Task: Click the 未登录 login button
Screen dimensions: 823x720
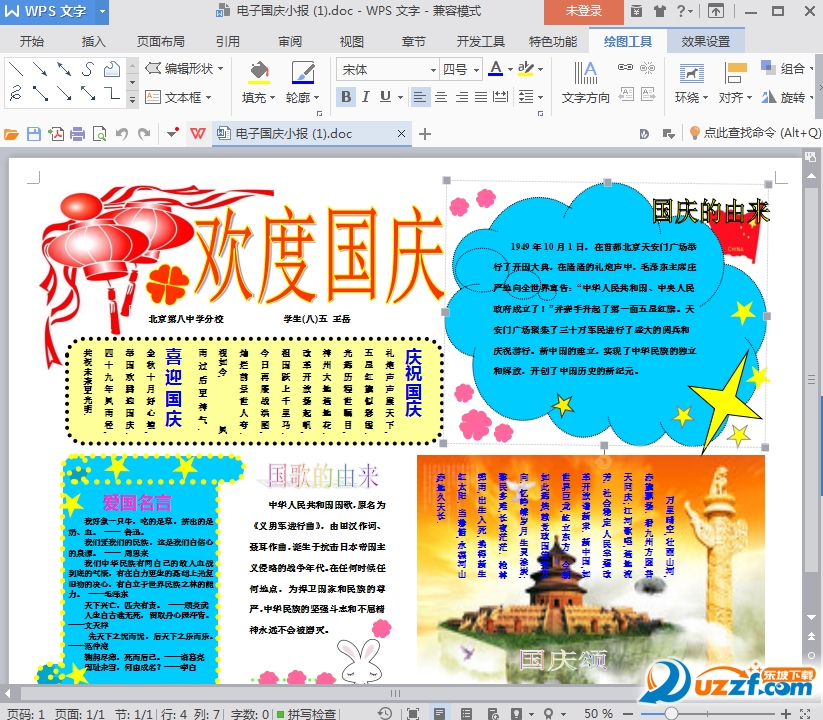Action: pos(582,12)
